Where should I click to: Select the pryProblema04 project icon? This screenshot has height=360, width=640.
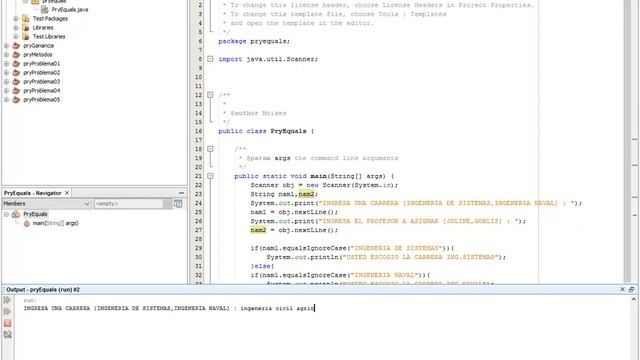16,90
